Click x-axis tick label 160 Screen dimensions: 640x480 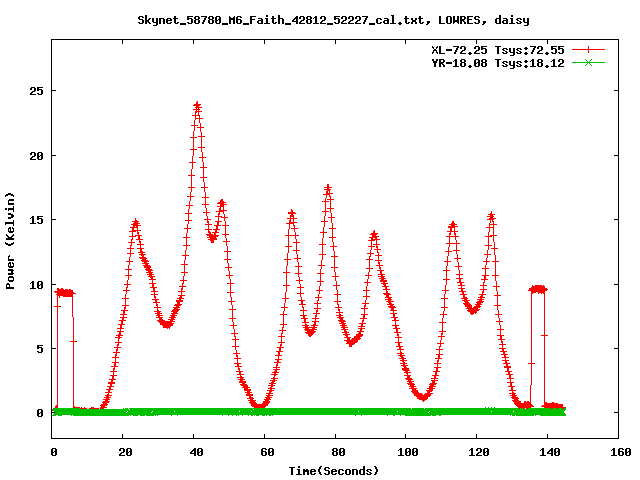coord(621,452)
